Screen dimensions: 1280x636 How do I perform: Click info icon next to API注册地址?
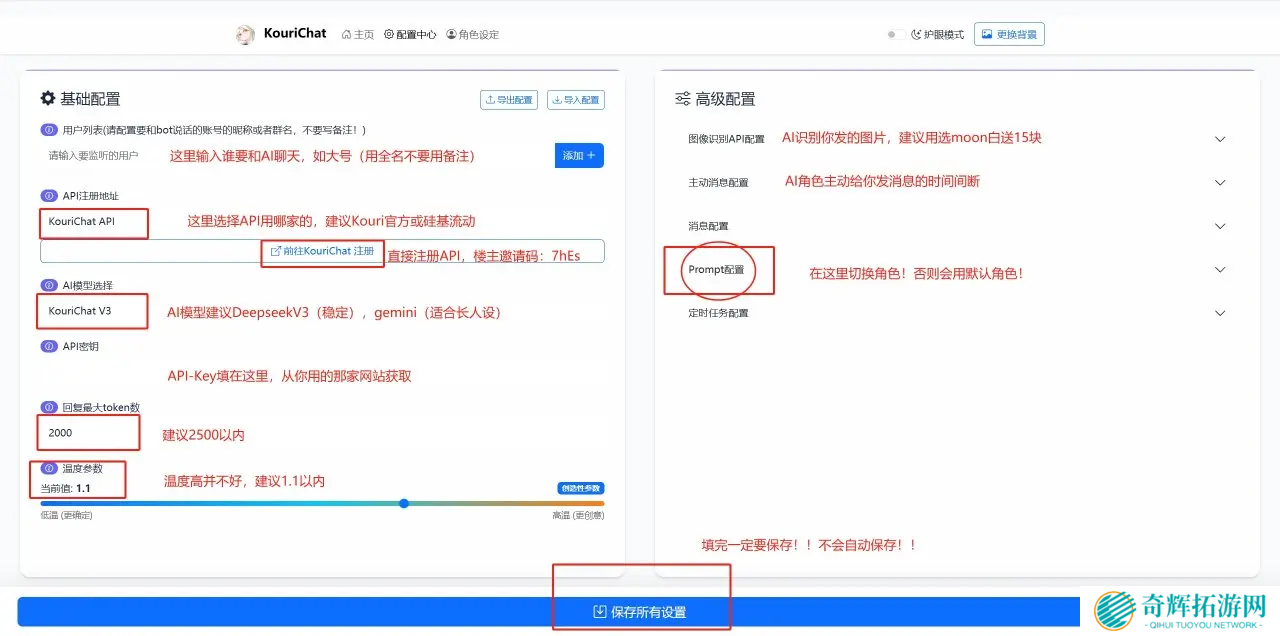pos(49,196)
